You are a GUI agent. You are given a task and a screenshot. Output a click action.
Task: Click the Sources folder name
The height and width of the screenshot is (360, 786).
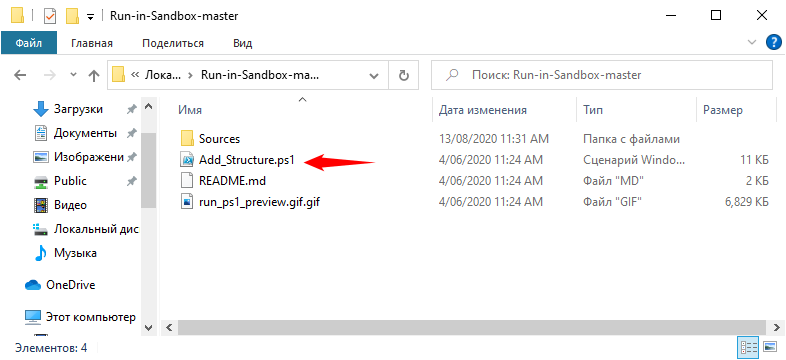click(220, 138)
